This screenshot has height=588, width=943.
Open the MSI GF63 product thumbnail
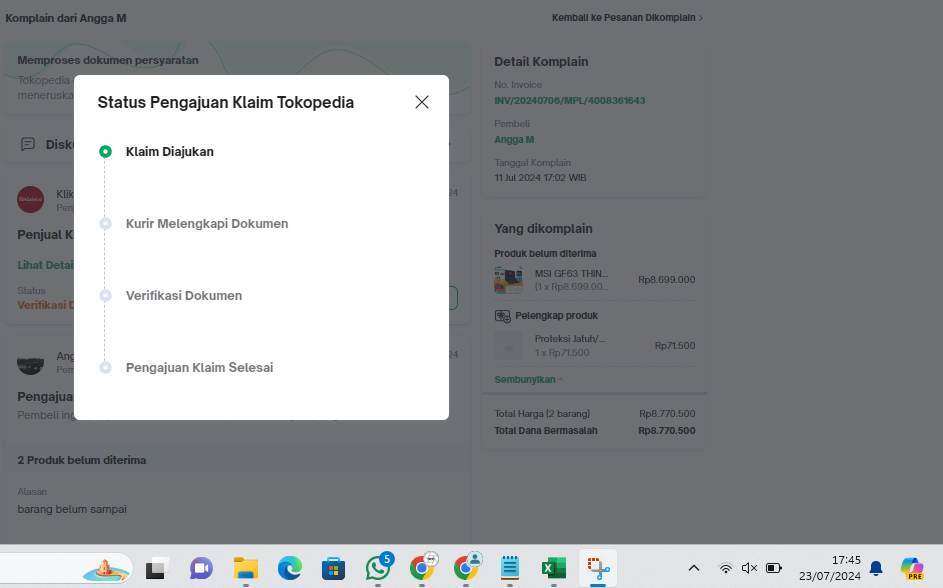point(508,280)
